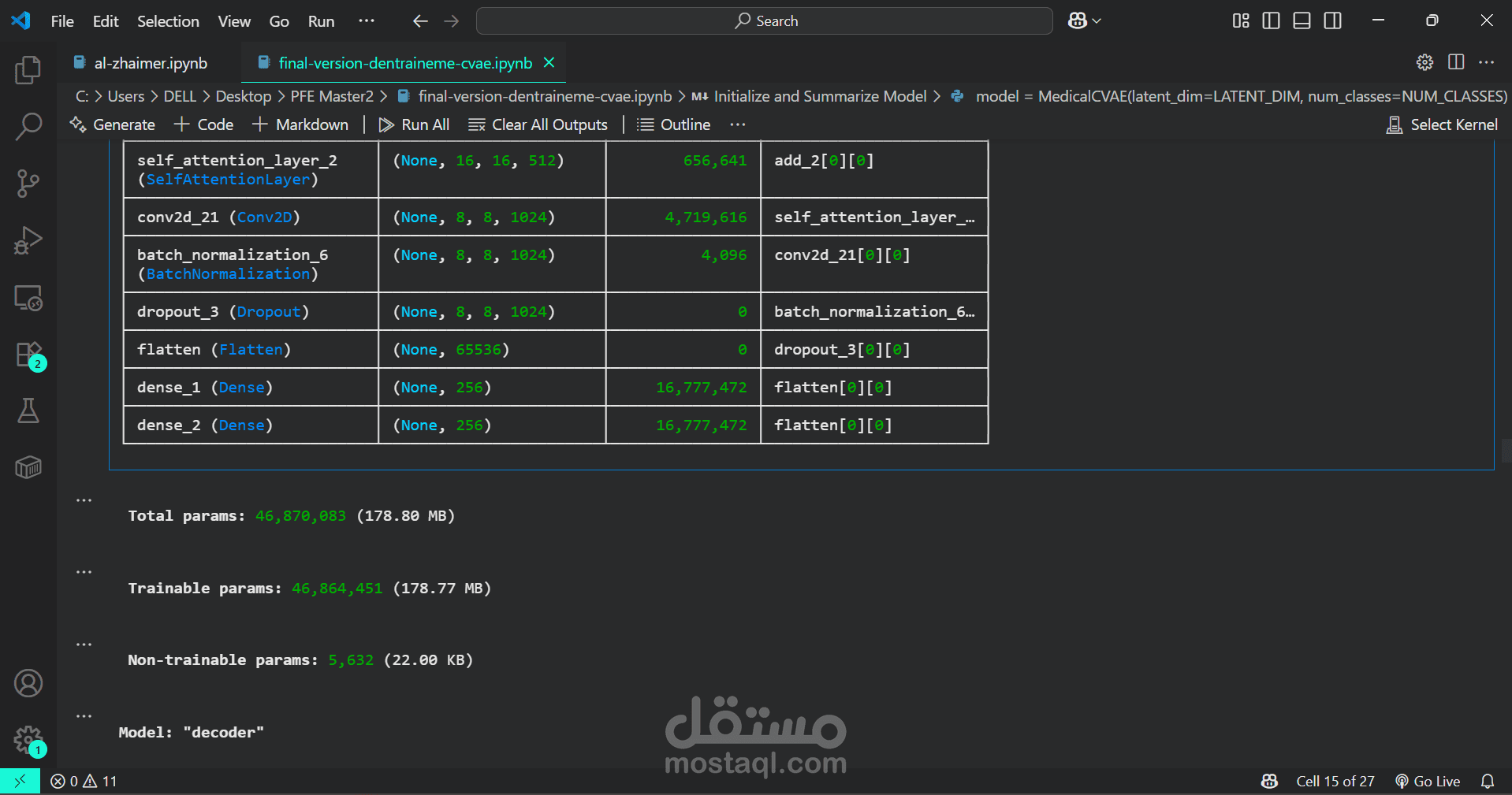Open the View menu
This screenshot has width=1512, height=795.
pyautogui.click(x=234, y=21)
